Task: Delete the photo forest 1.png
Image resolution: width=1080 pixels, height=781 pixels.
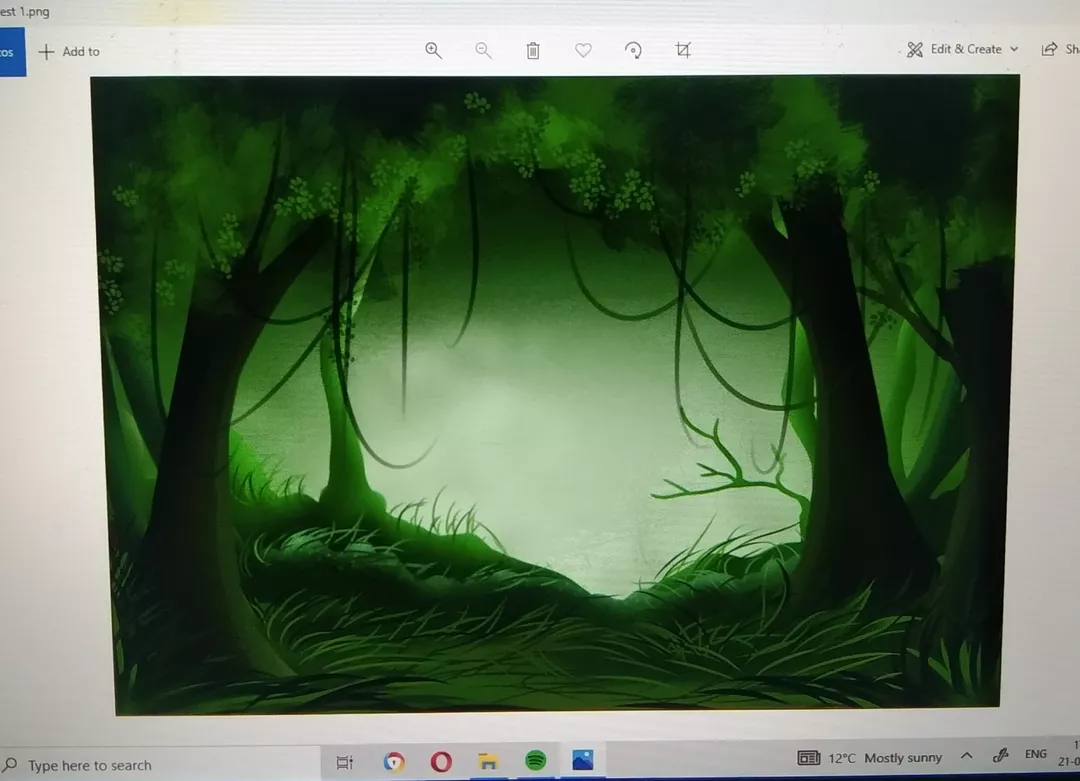Action: 533,50
